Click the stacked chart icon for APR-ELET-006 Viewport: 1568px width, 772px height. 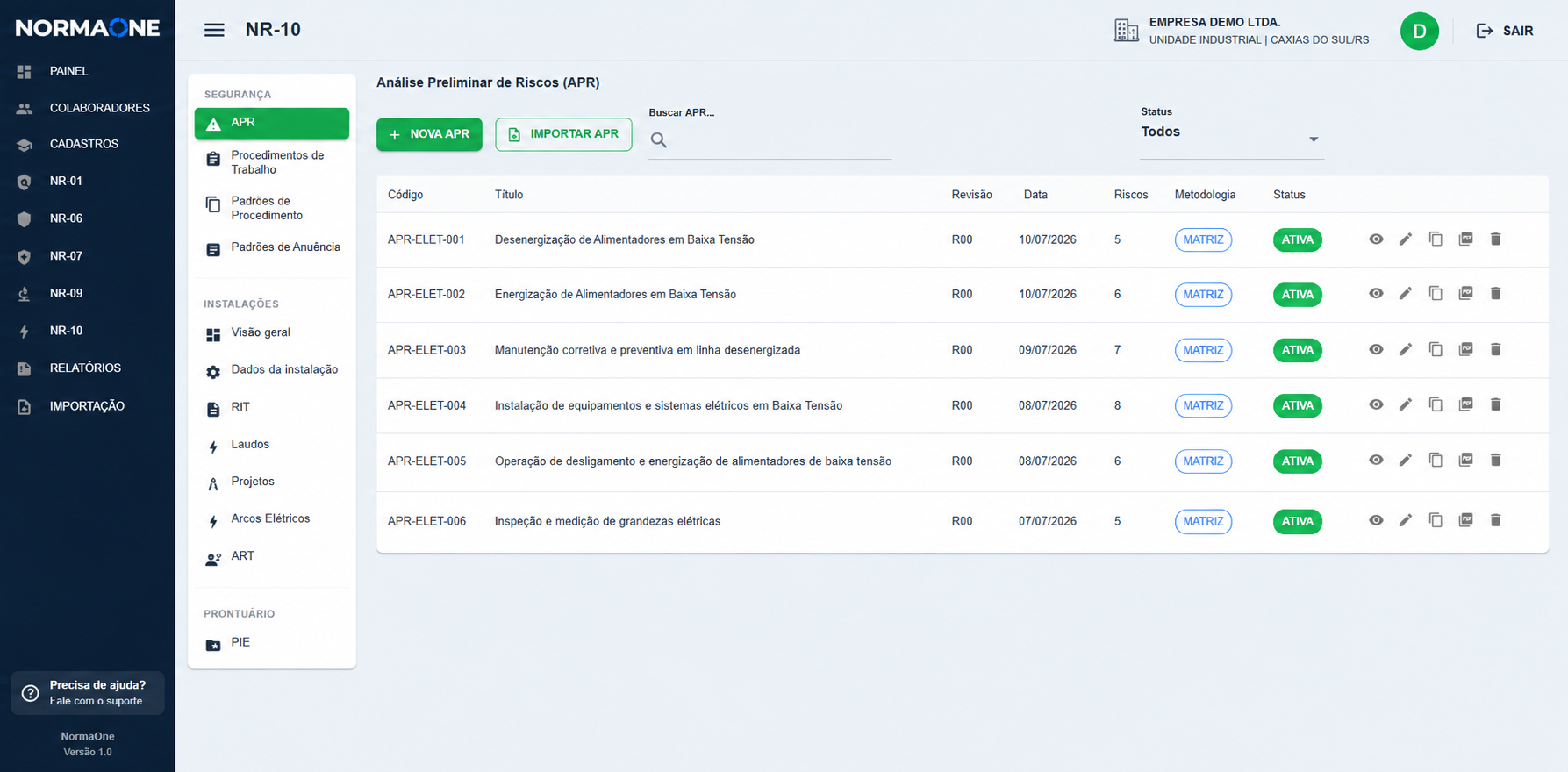pos(1465,520)
